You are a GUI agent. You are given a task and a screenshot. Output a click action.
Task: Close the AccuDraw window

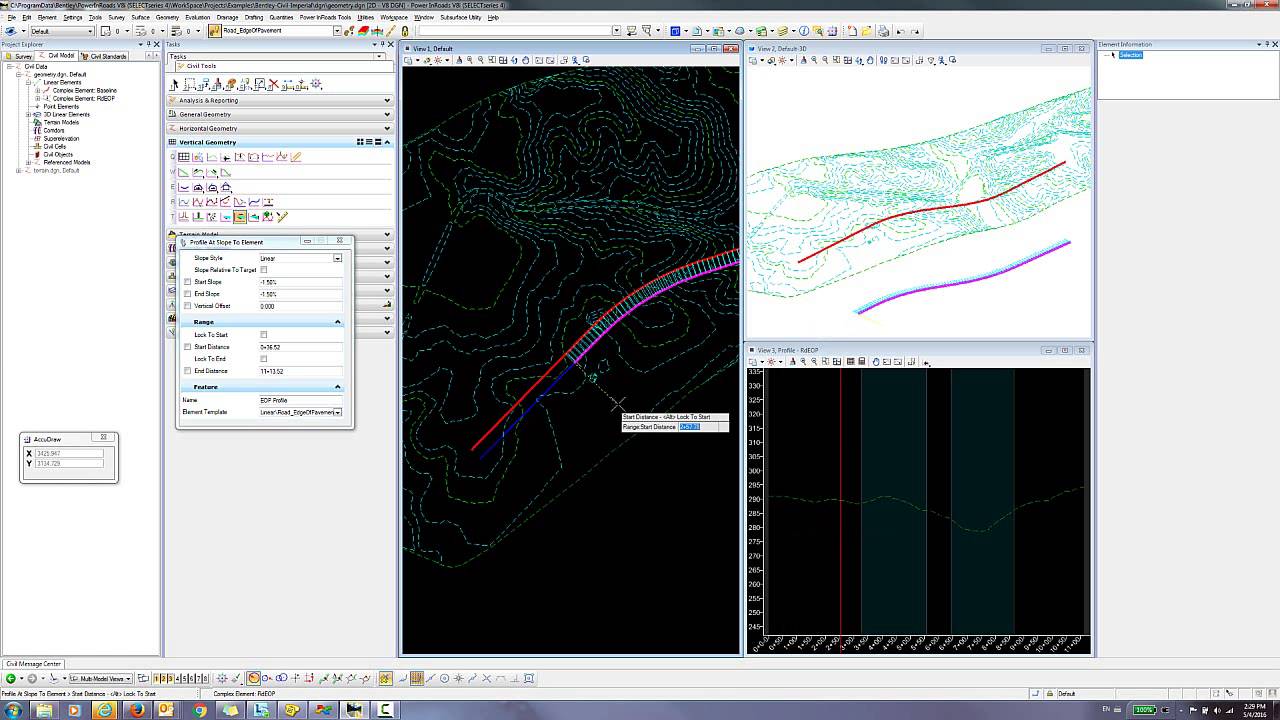click(103, 437)
